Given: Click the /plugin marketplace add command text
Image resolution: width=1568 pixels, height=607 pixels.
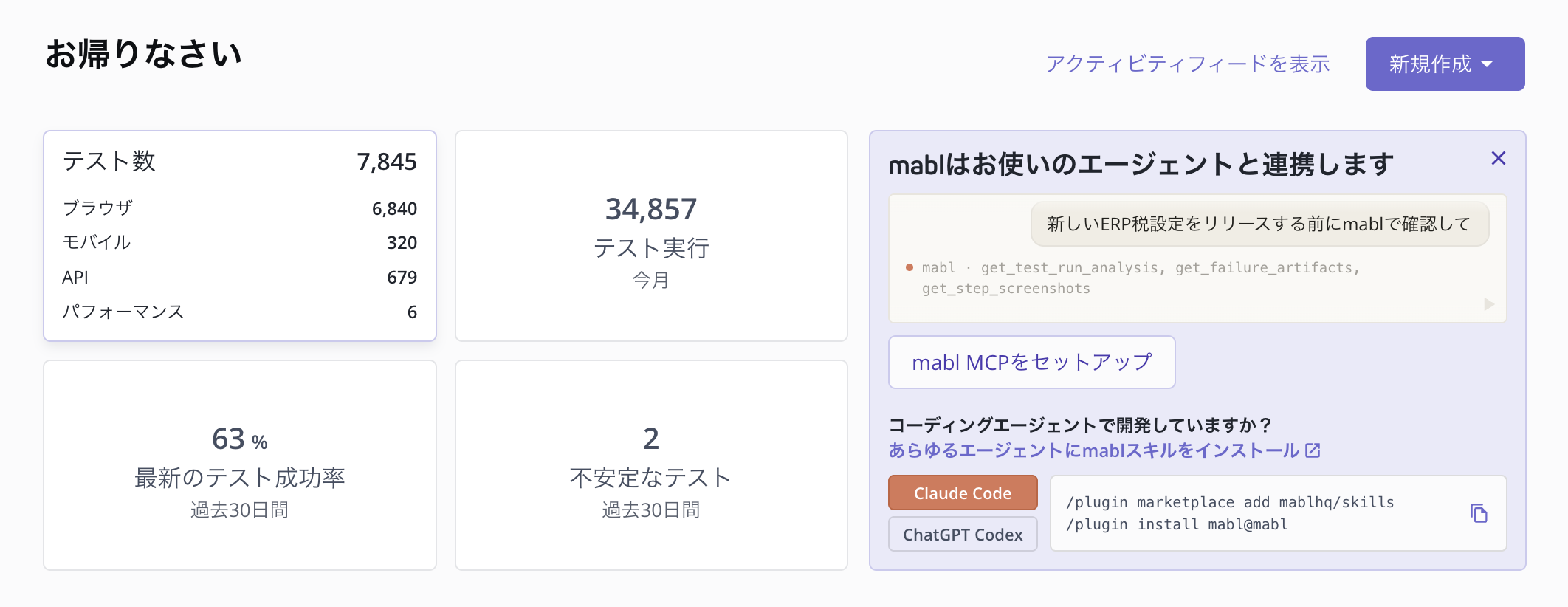Looking at the screenshot, I should click(x=1230, y=502).
